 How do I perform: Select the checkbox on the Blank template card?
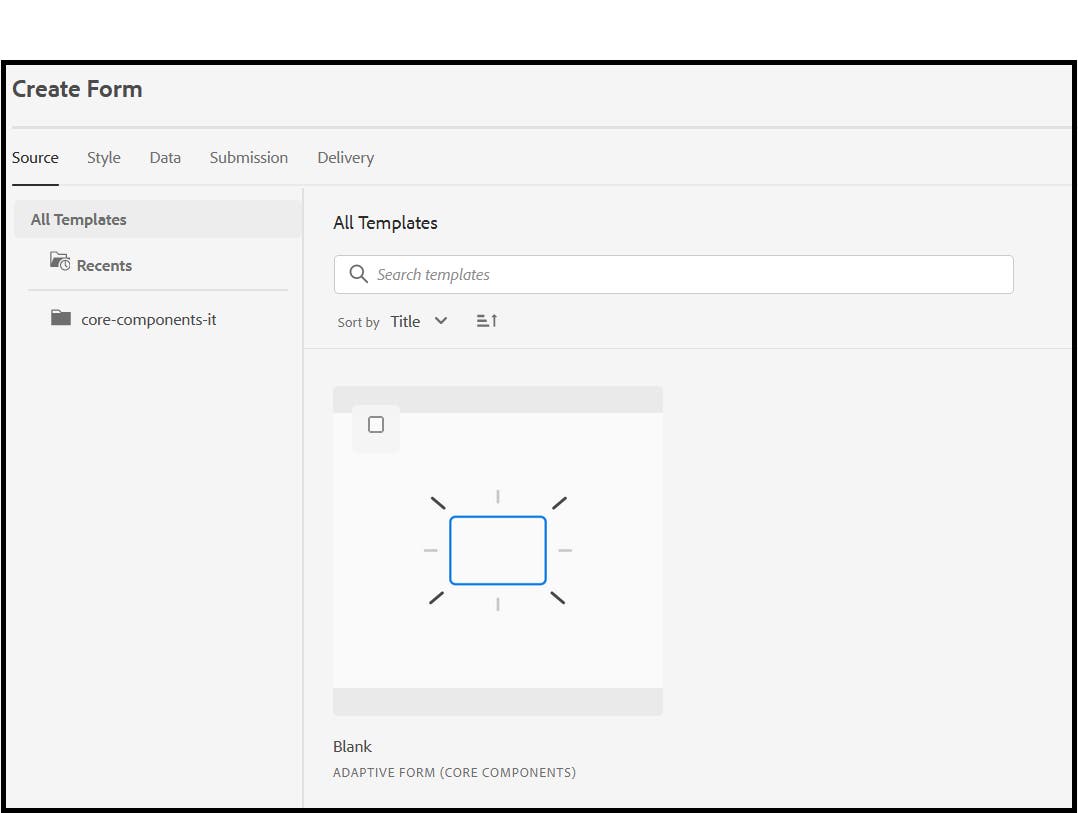tap(375, 424)
